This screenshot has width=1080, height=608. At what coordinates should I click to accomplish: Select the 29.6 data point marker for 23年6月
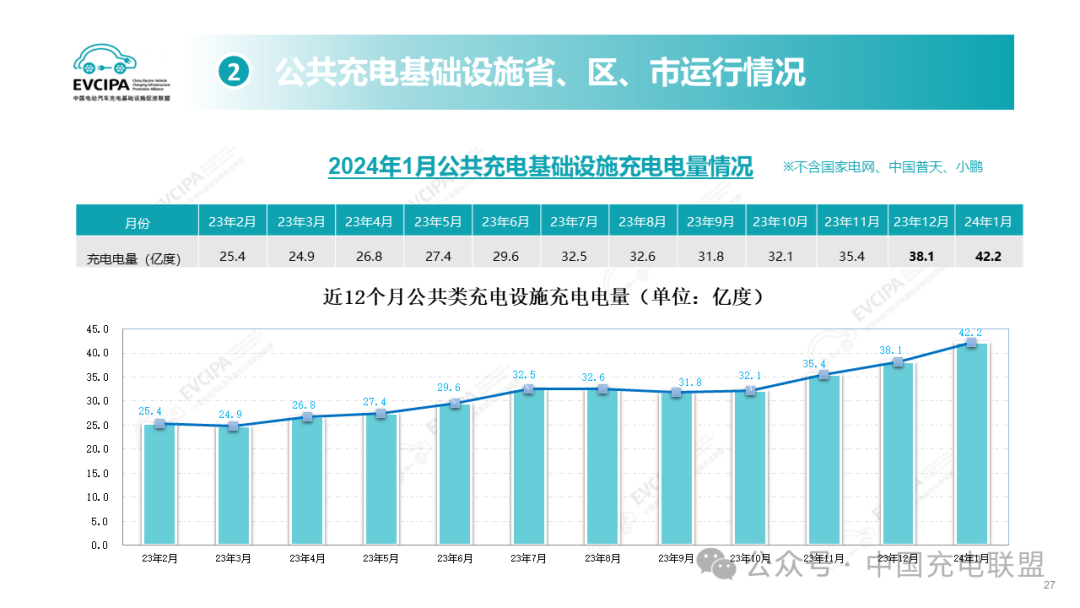tap(455, 403)
